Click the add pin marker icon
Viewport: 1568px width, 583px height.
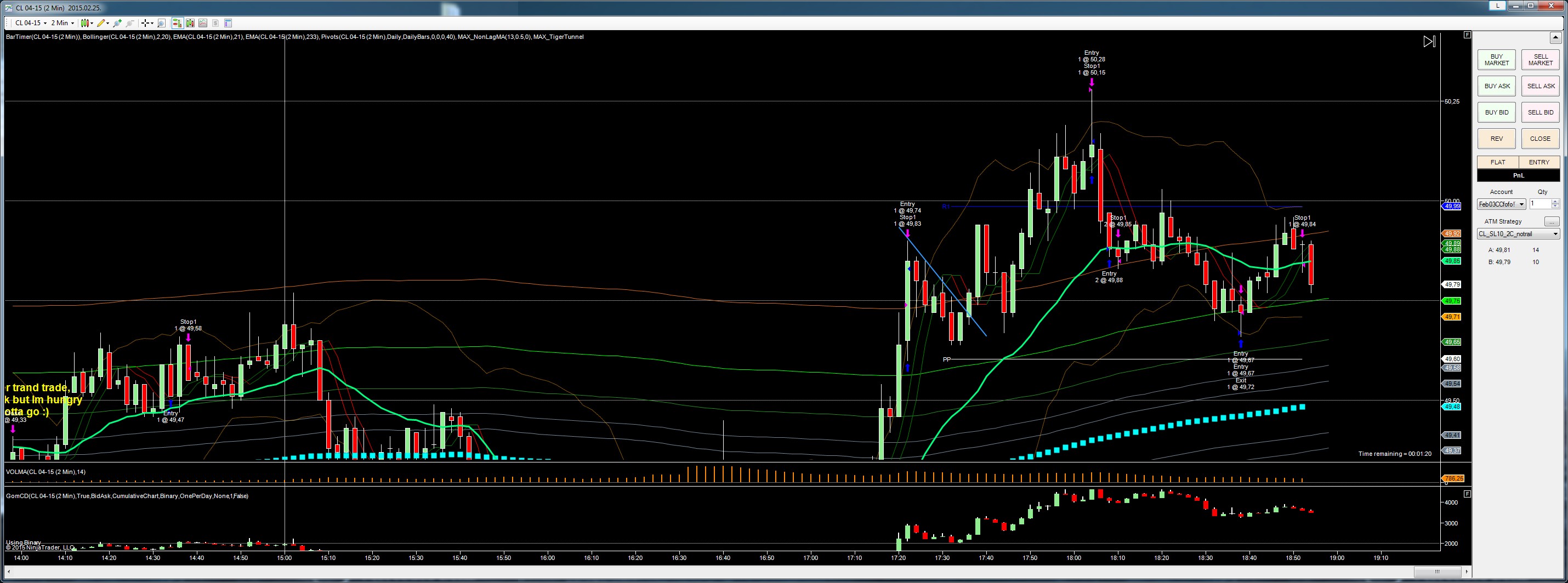(x=117, y=23)
